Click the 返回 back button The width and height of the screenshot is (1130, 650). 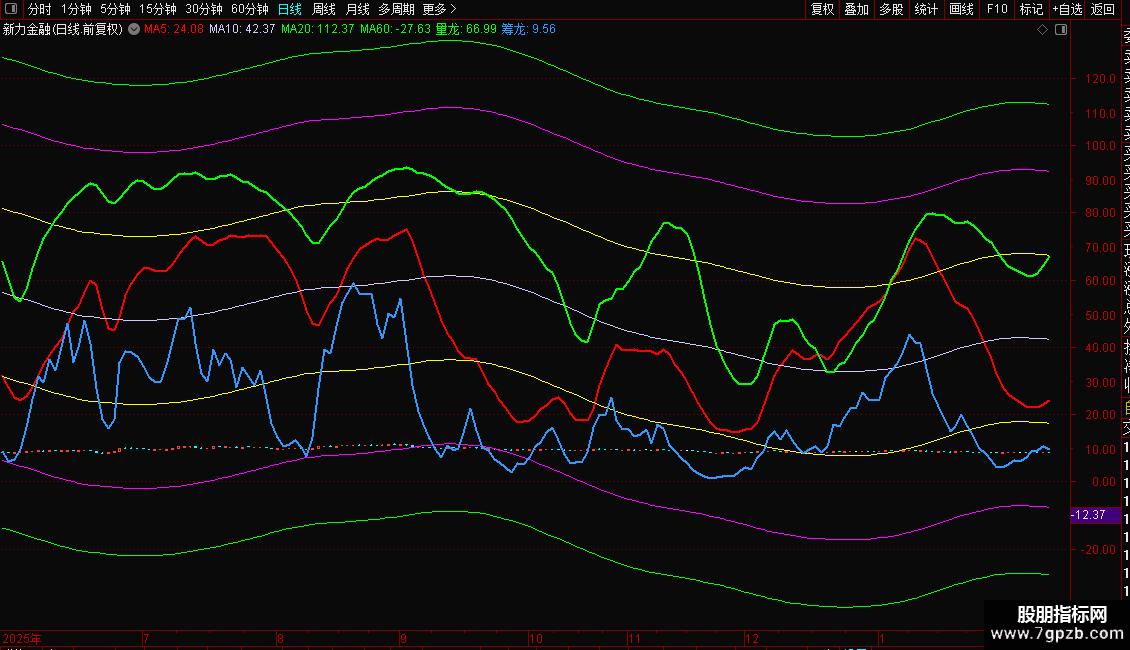click(x=1103, y=9)
